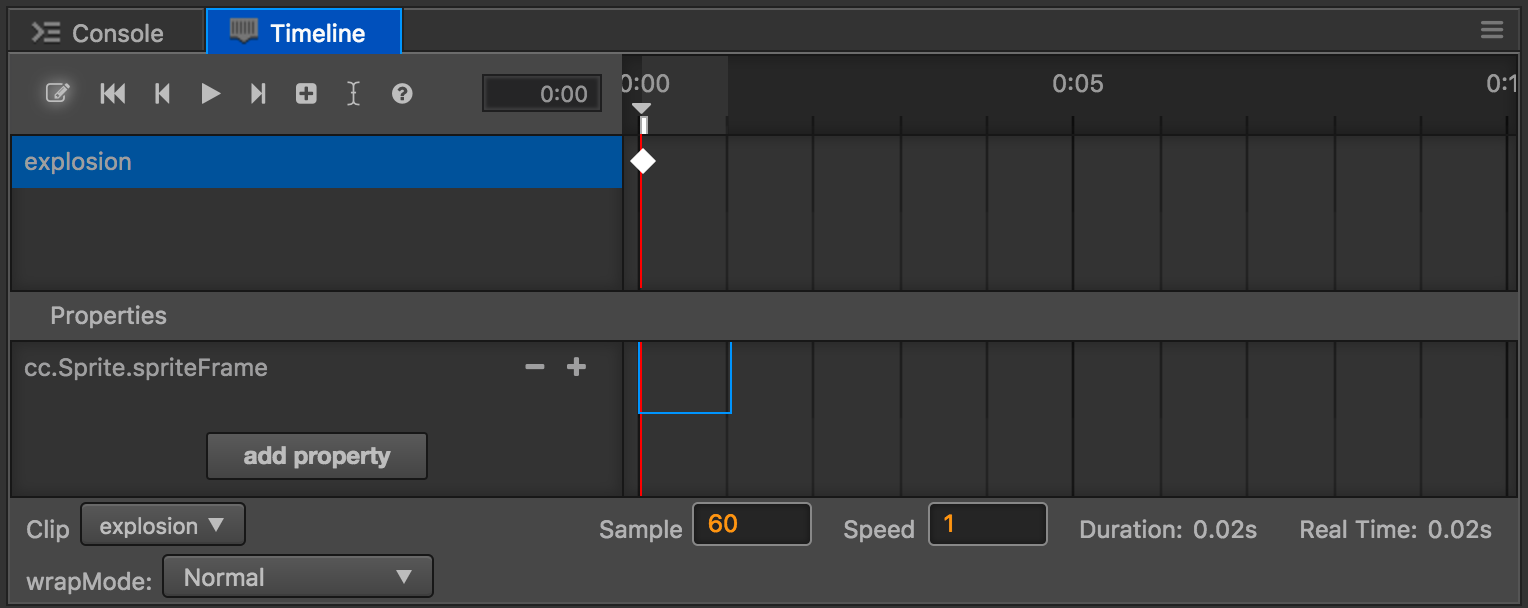
Task: Select the Timeline tab
Action: 304,32
